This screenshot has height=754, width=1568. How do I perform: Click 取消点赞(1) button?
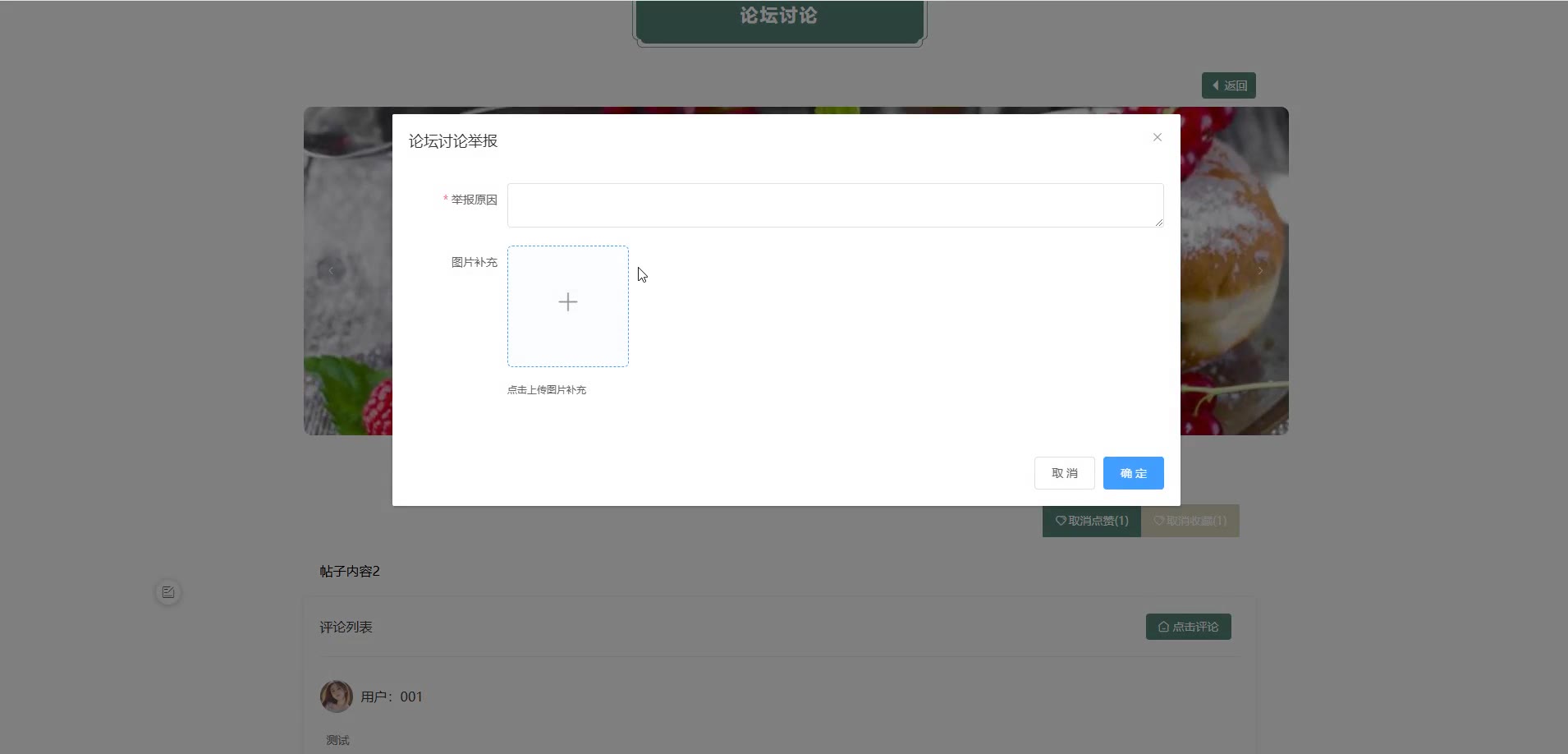(1092, 521)
